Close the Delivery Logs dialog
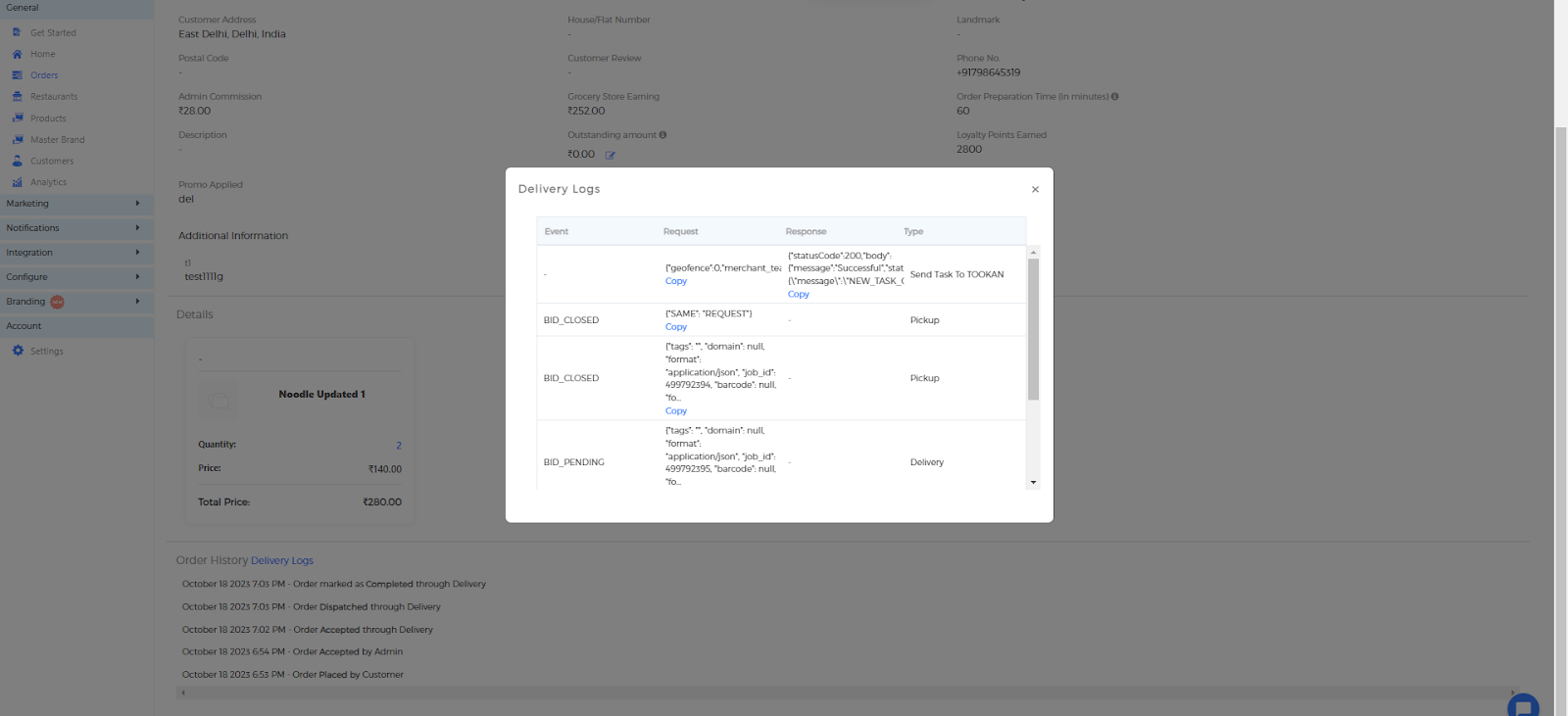1568x716 pixels. pos(1035,190)
